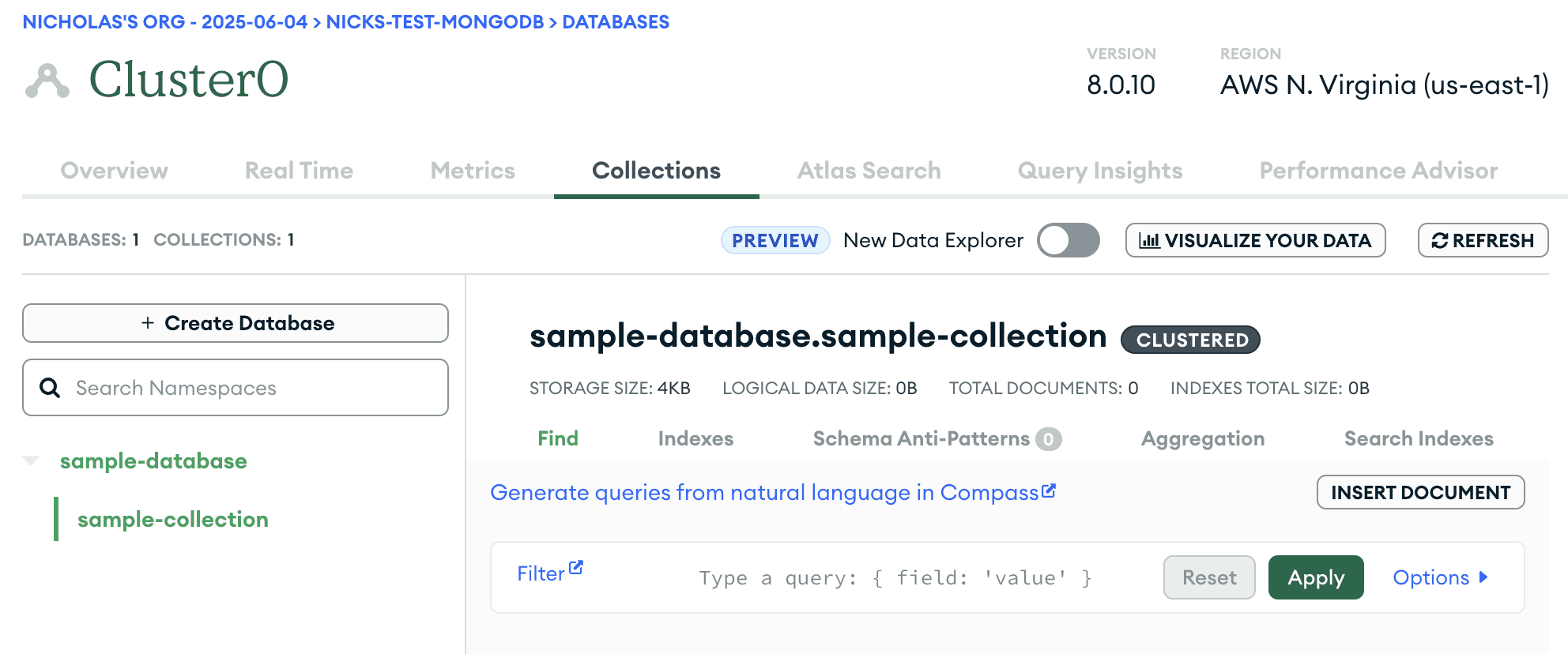Screen dimensions: 1568x654
Task: Refresh the collections data
Action: click(x=1483, y=240)
